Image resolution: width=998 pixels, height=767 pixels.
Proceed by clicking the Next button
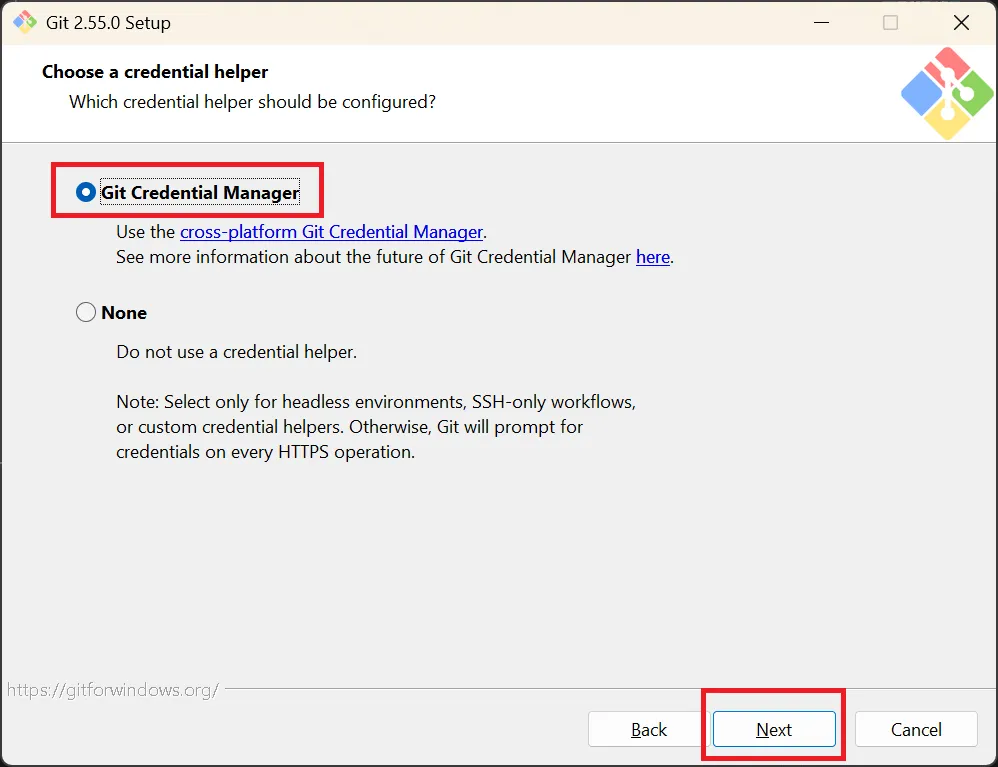pyautogui.click(x=774, y=729)
